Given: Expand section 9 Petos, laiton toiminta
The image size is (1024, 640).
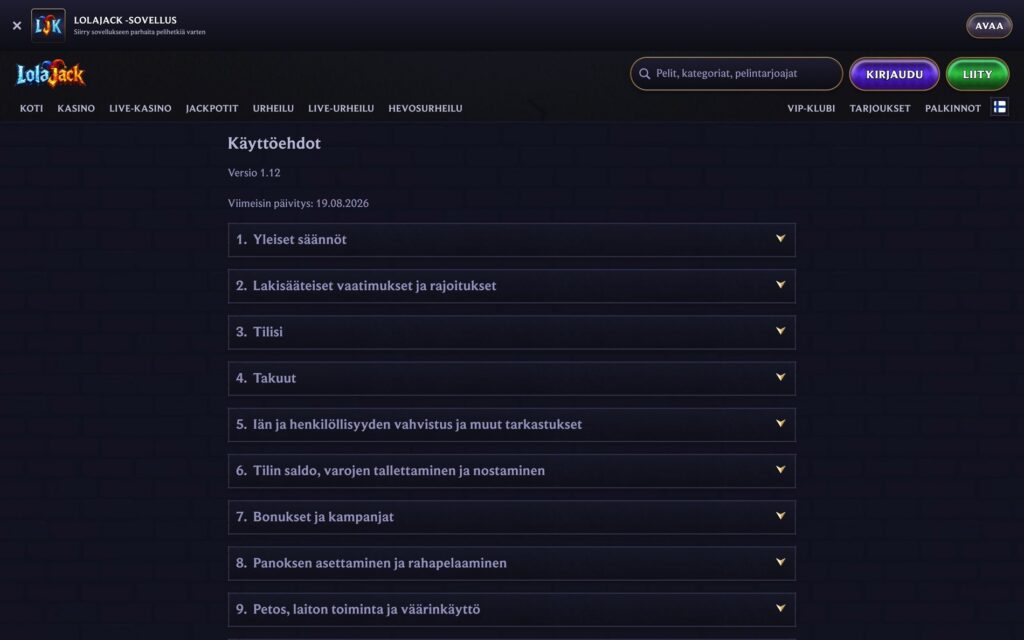Looking at the screenshot, I should tap(511, 609).
